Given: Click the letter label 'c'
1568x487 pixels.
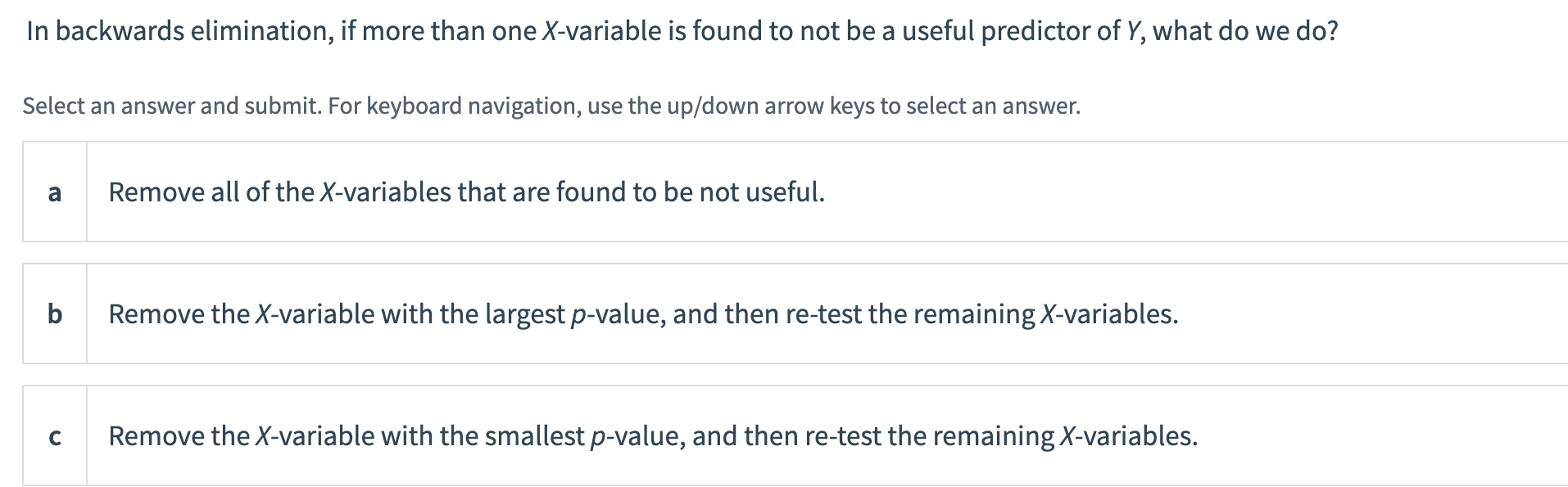Looking at the screenshot, I should click(55, 437).
